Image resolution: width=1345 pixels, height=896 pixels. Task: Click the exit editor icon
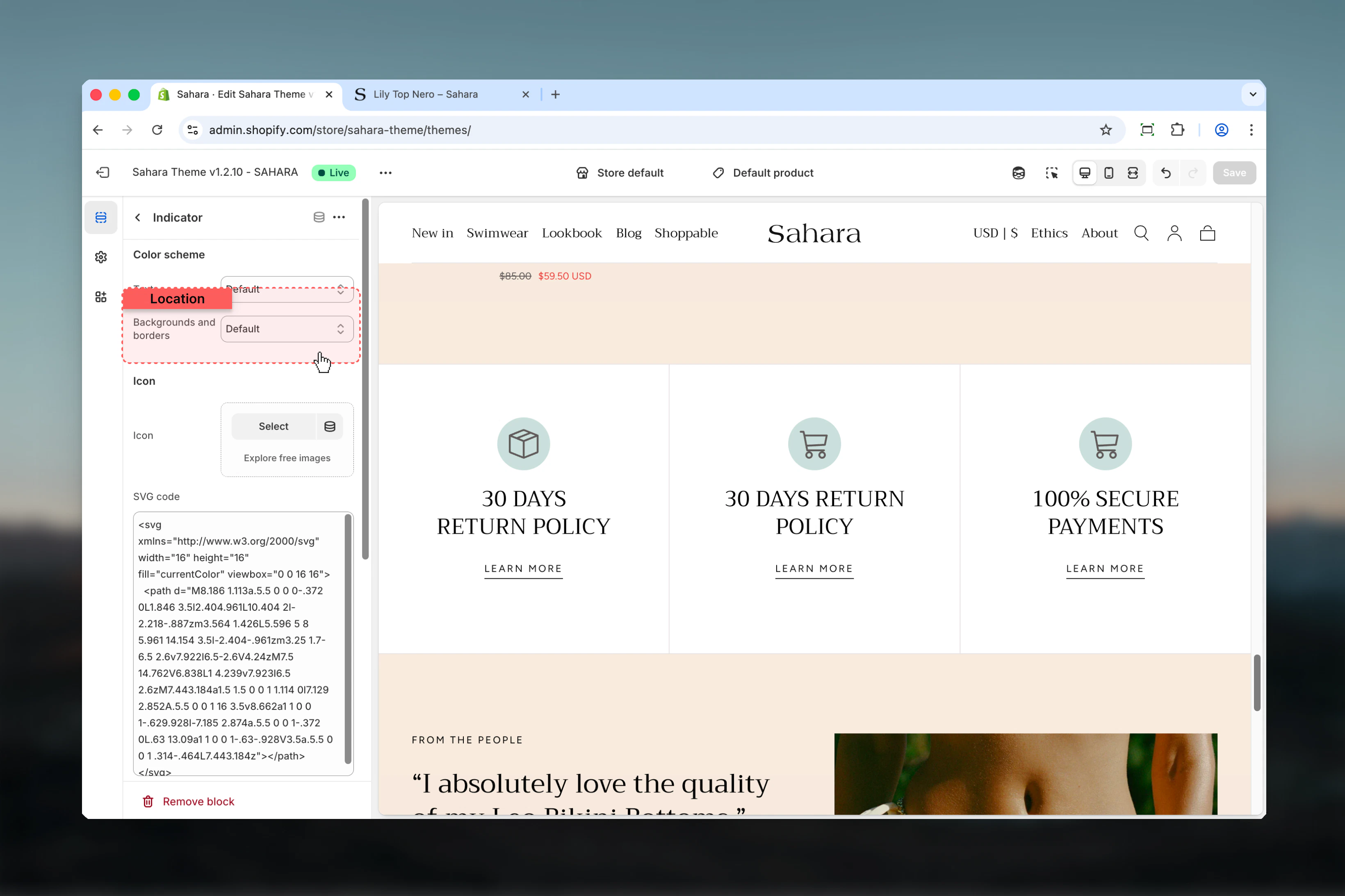click(103, 173)
